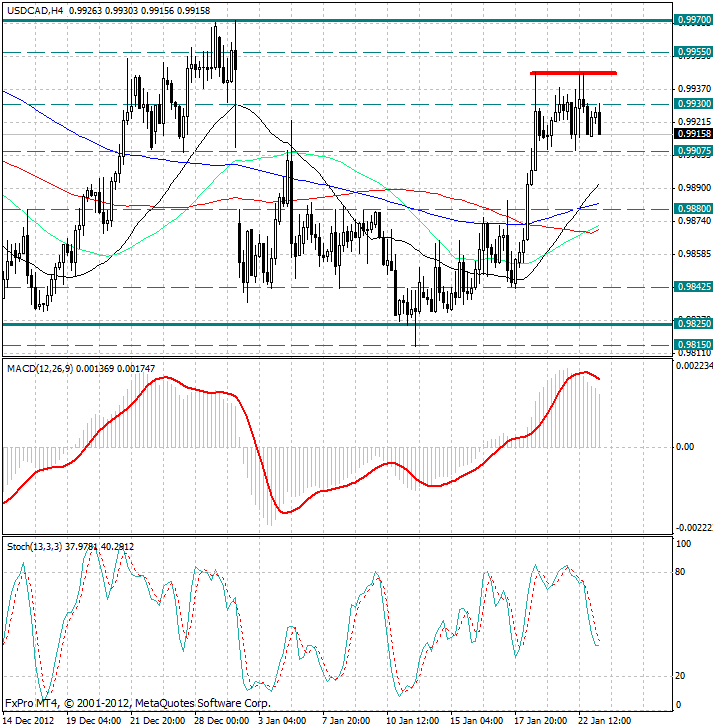
Task: Click the Stochastic 80 level label
Action: 680,572
